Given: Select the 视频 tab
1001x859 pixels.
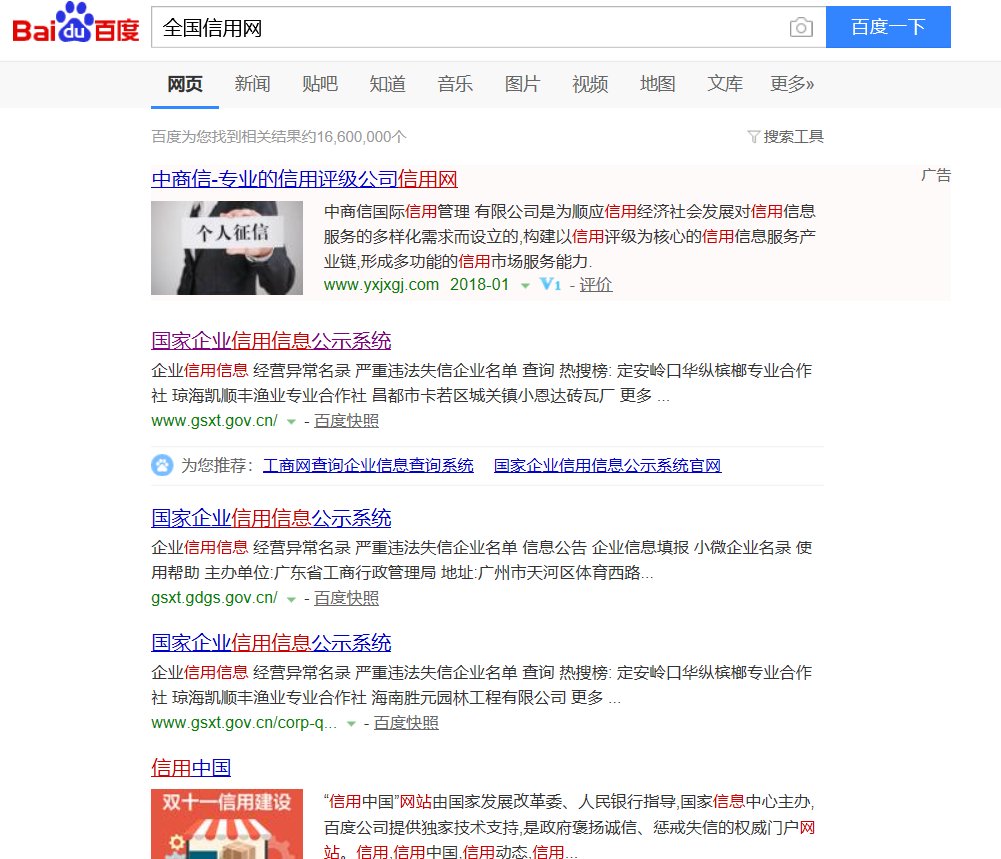Looking at the screenshot, I should [590, 85].
